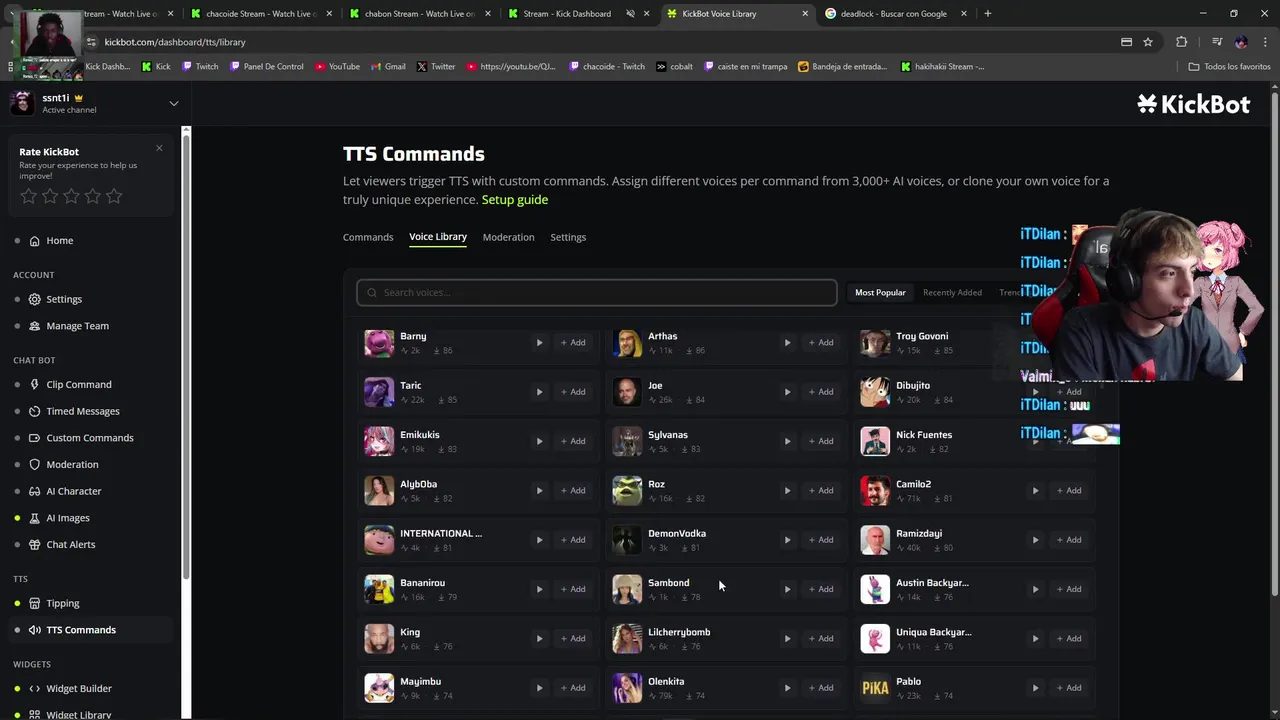The image size is (1280, 720).
Task: Open a new browser tab
Action: (x=987, y=14)
